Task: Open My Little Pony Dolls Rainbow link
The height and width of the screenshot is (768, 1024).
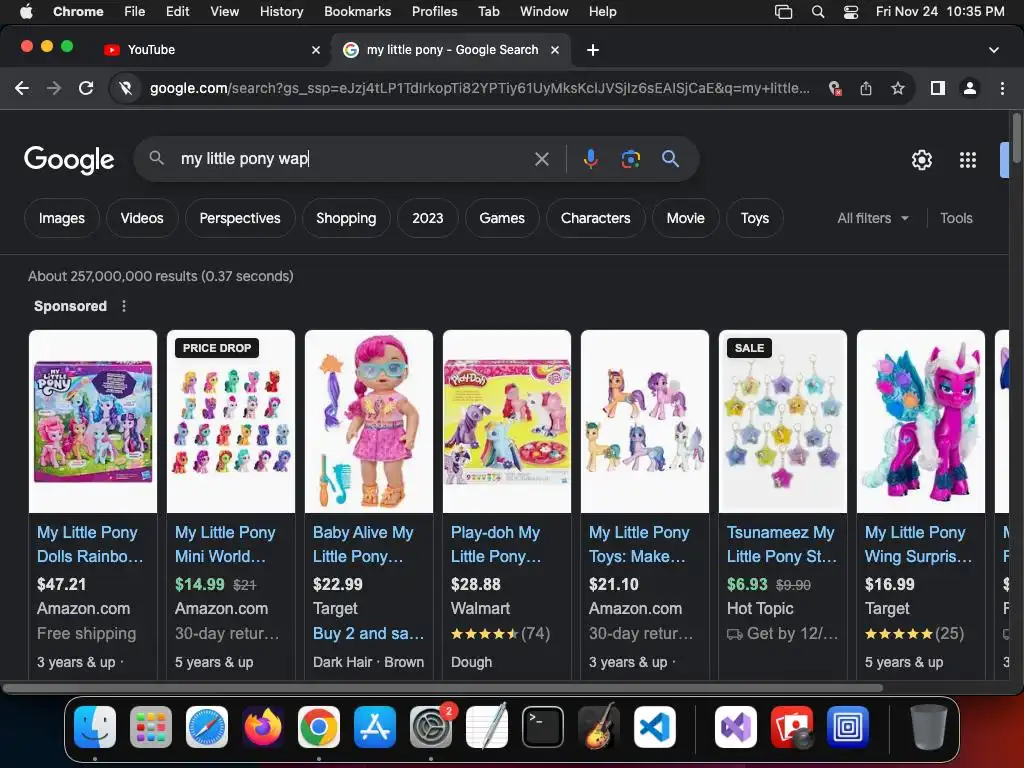Action: pos(90,544)
